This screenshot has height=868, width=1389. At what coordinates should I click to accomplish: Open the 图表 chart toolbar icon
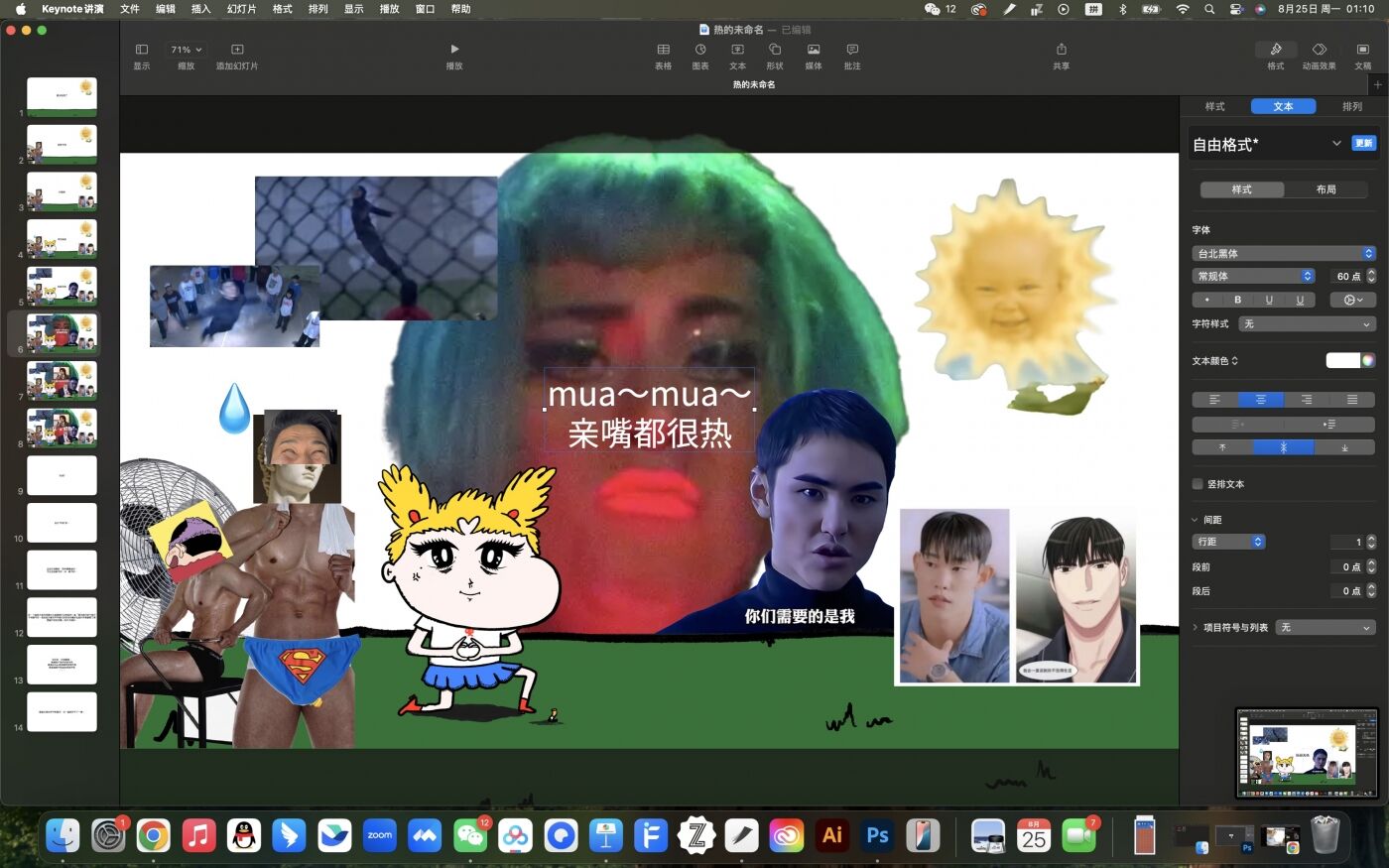click(700, 50)
